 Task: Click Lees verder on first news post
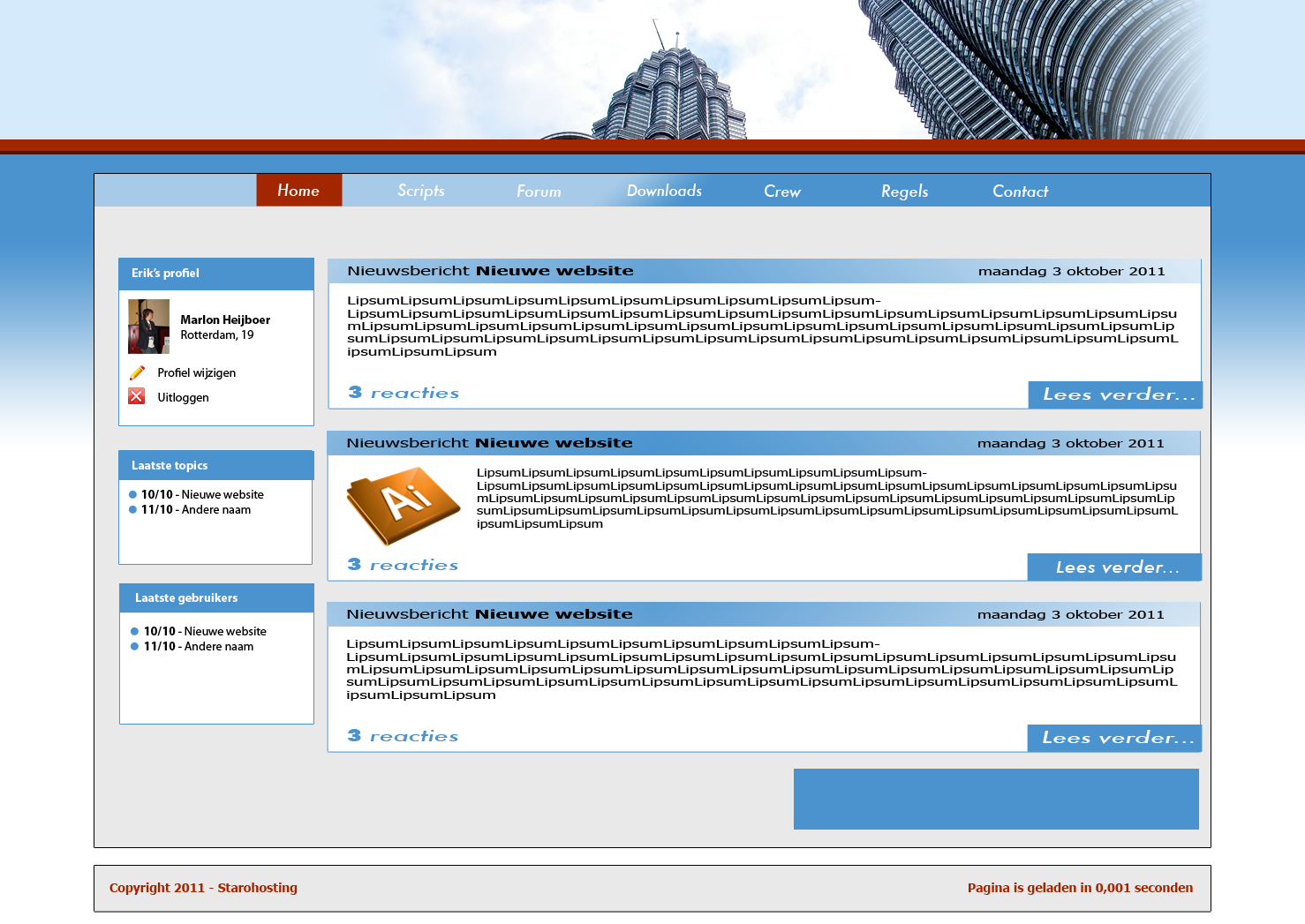pyautogui.click(x=1115, y=394)
